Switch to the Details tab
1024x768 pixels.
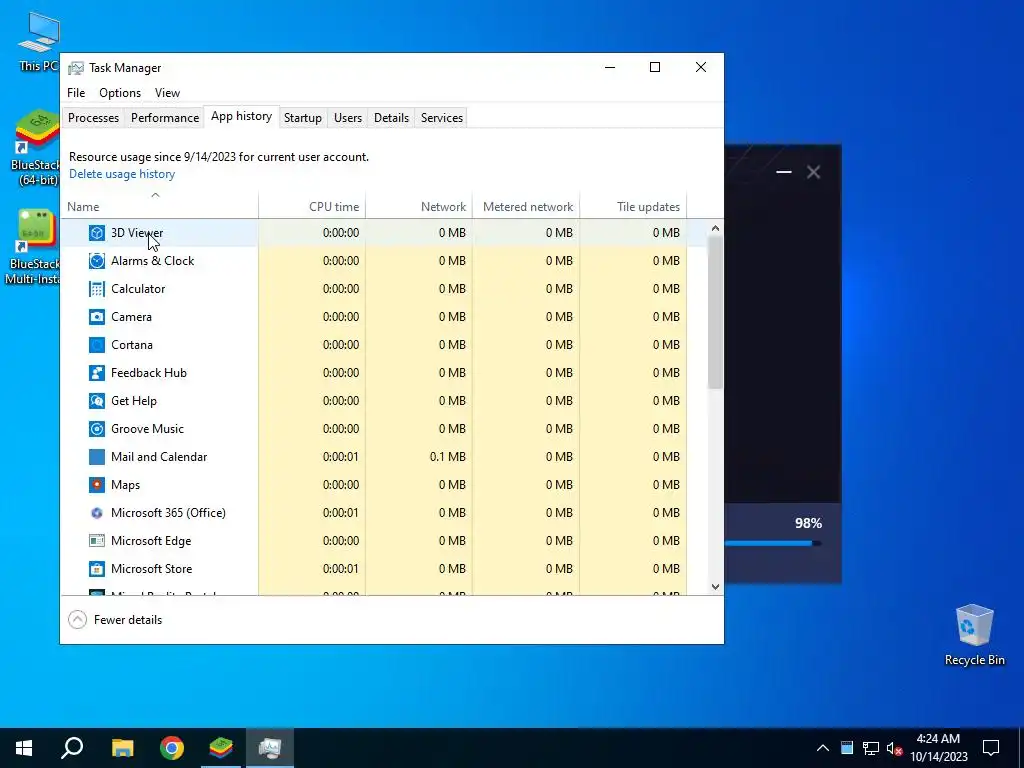coord(391,118)
